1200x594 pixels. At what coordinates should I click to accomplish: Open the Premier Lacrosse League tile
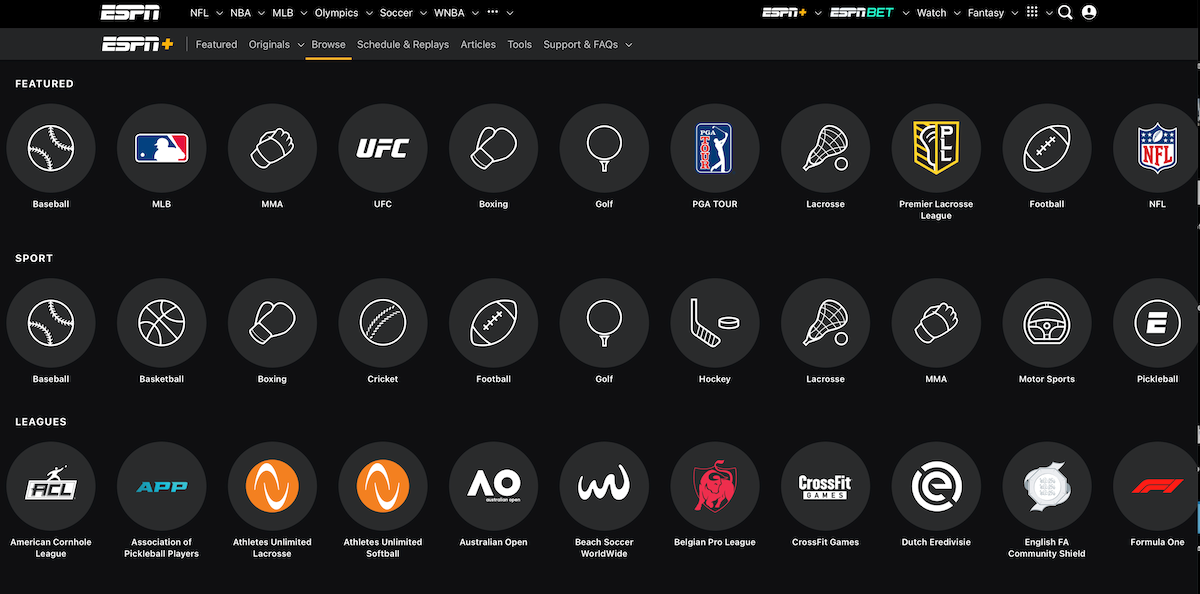(936, 149)
